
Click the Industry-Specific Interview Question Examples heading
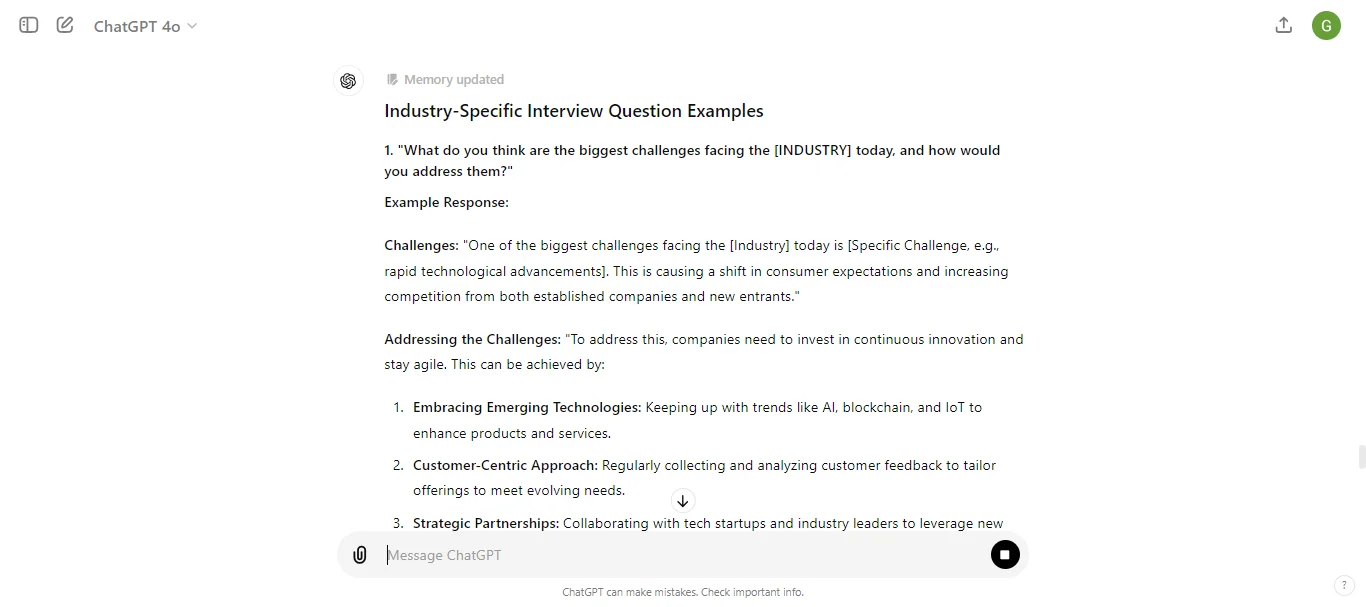(573, 111)
